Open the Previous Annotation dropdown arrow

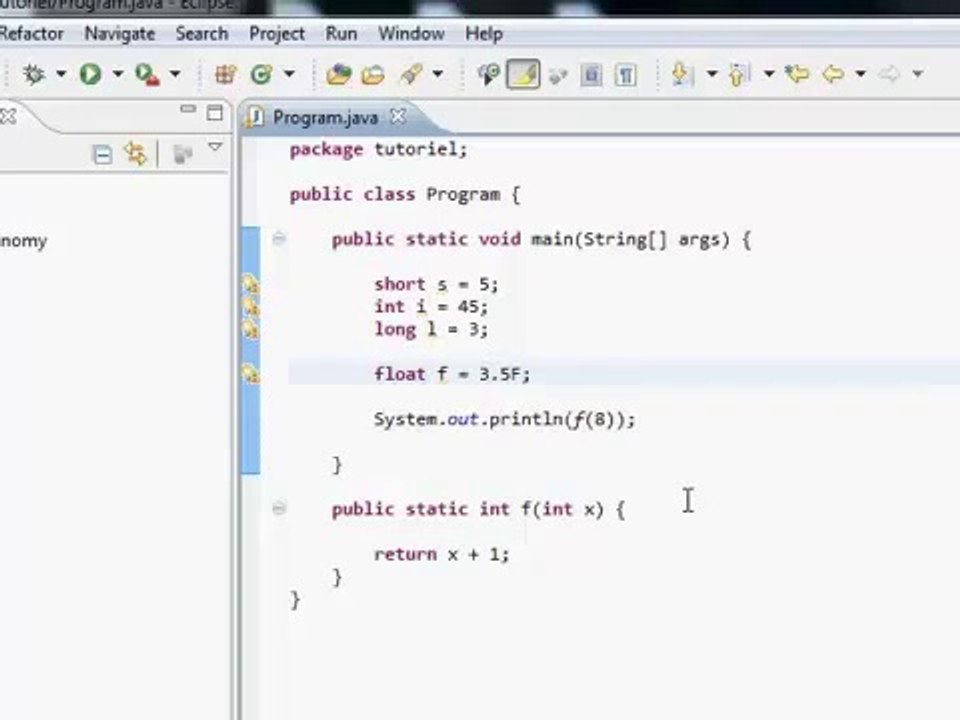click(x=769, y=74)
